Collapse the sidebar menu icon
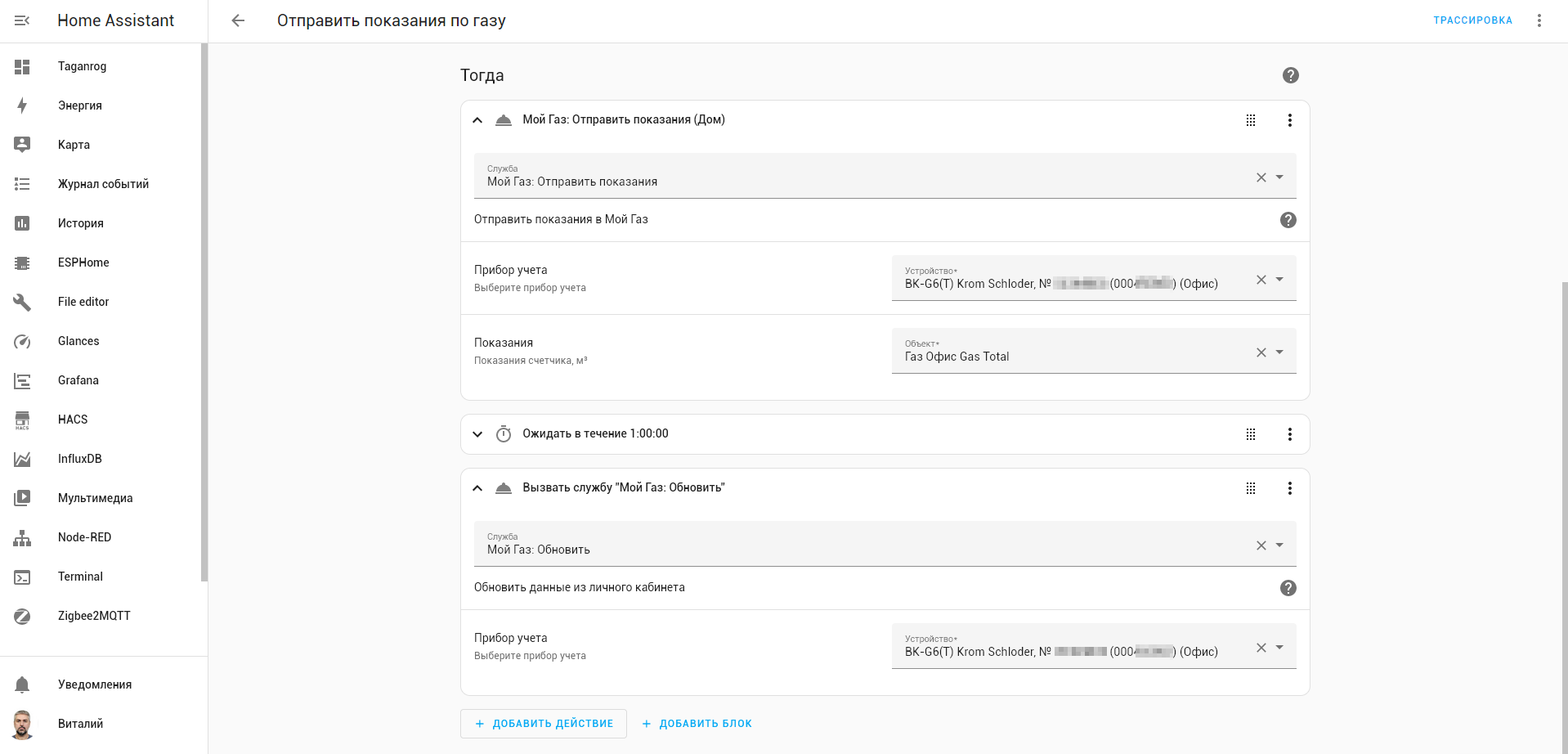 pos(22,20)
